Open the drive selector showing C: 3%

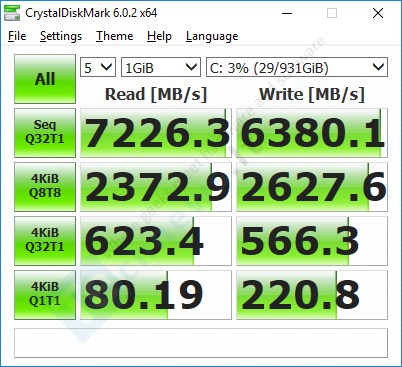(297, 67)
